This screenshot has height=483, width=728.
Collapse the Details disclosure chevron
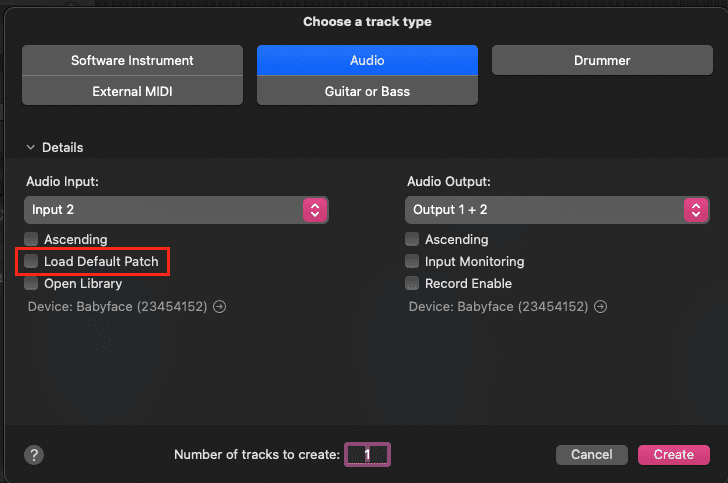click(31, 148)
